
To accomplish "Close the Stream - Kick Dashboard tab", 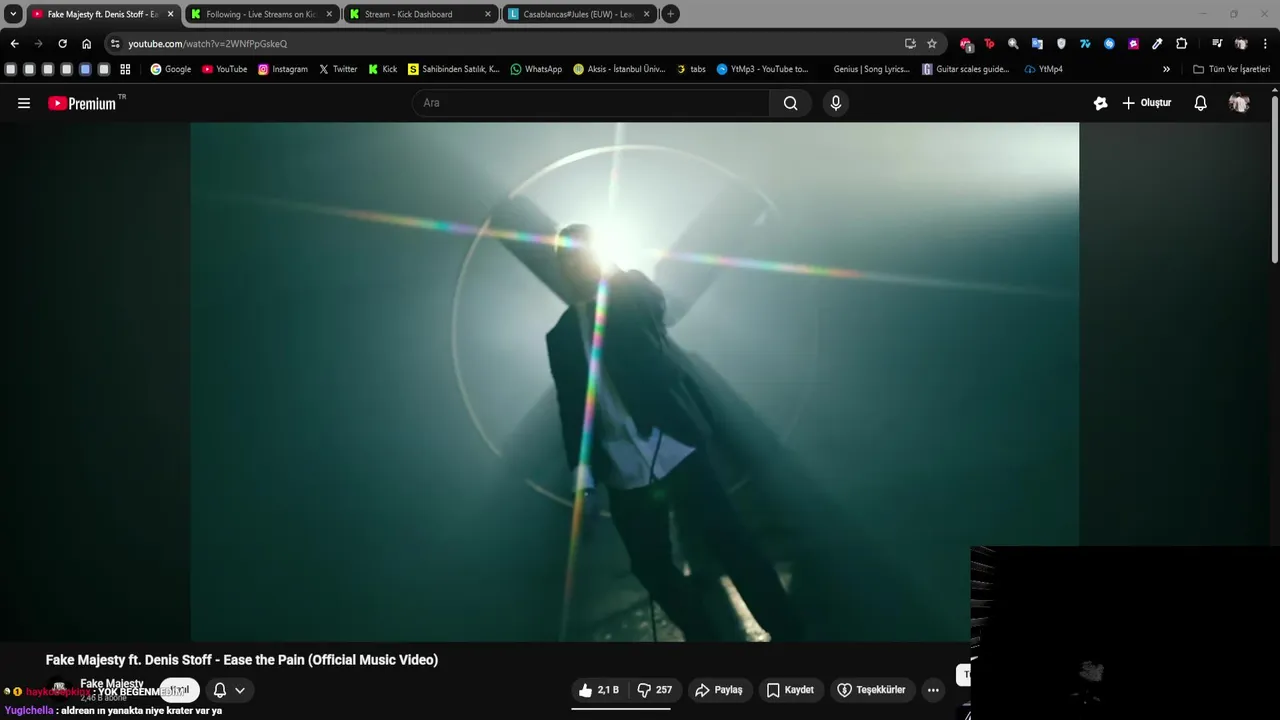I will click(488, 14).
